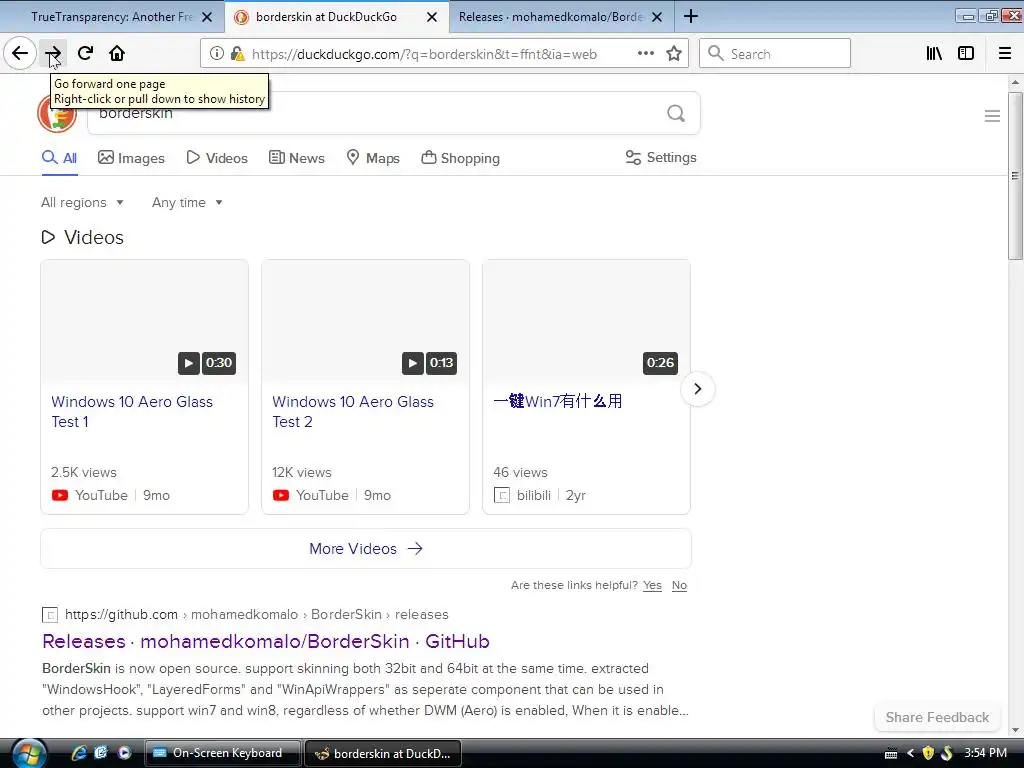The height and width of the screenshot is (768, 1024).
Task: Click the github.com result URL breadcrumb
Action: coord(256,615)
